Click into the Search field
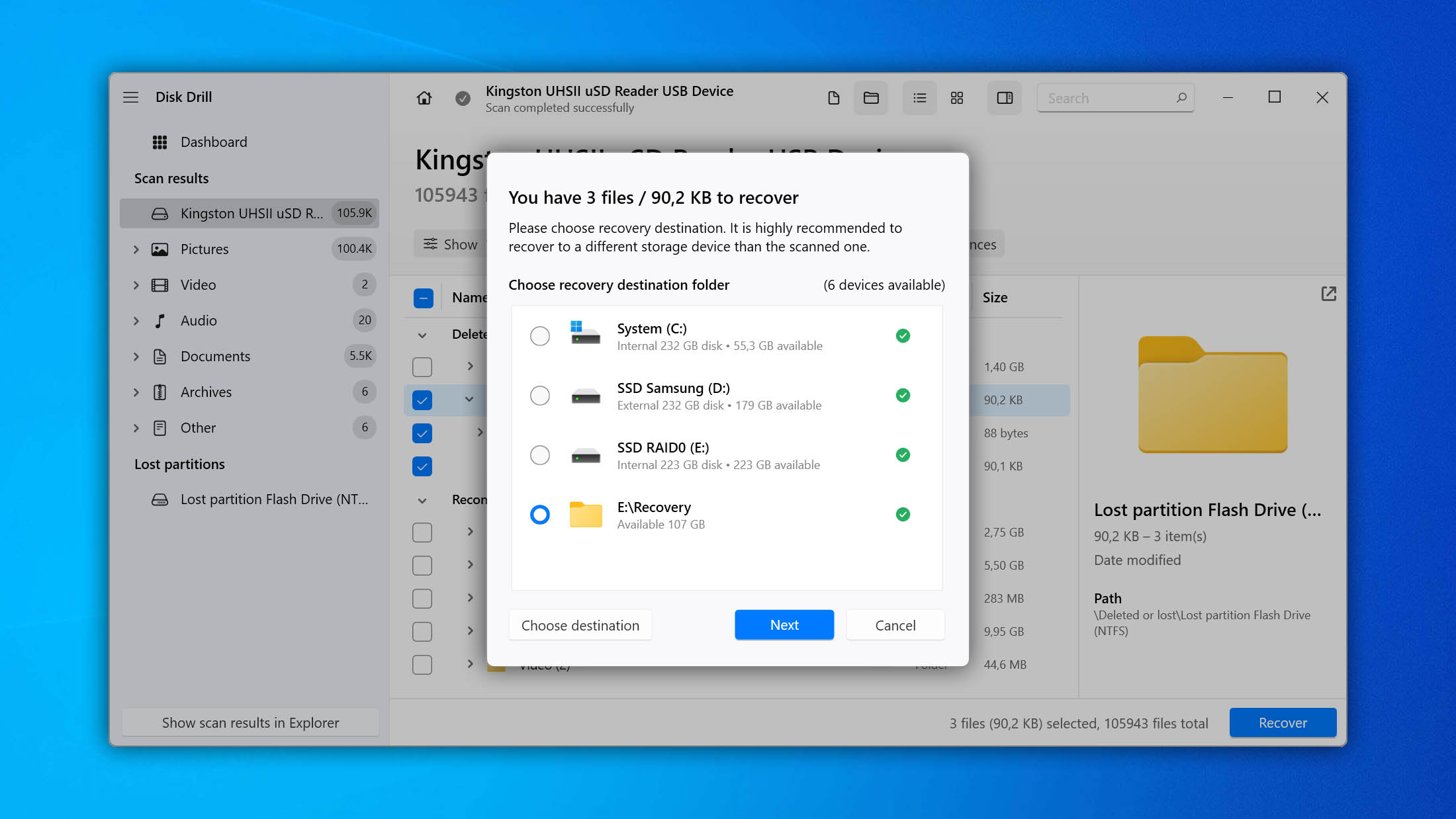Viewport: 1456px width, 819px height. click(1115, 98)
